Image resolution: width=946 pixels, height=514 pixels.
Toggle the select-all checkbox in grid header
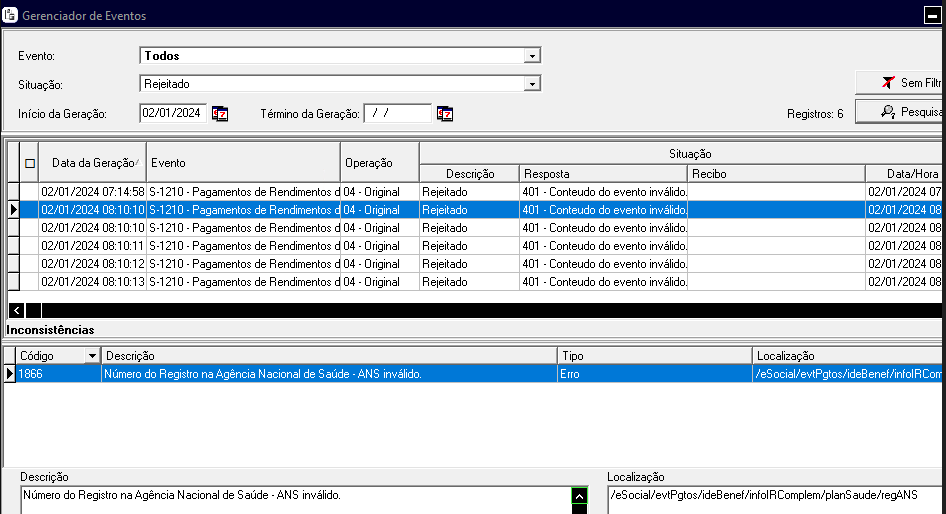click(30, 163)
